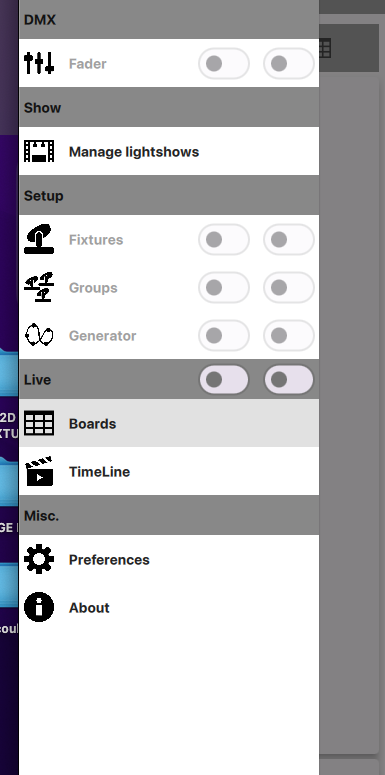Click the Preferences gear icon
This screenshot has width=385, height=775.
tap(39, 559)
